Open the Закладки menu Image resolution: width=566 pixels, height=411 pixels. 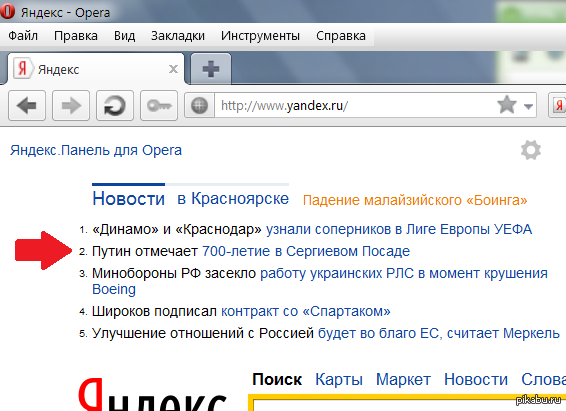click(x=178, y=36)
